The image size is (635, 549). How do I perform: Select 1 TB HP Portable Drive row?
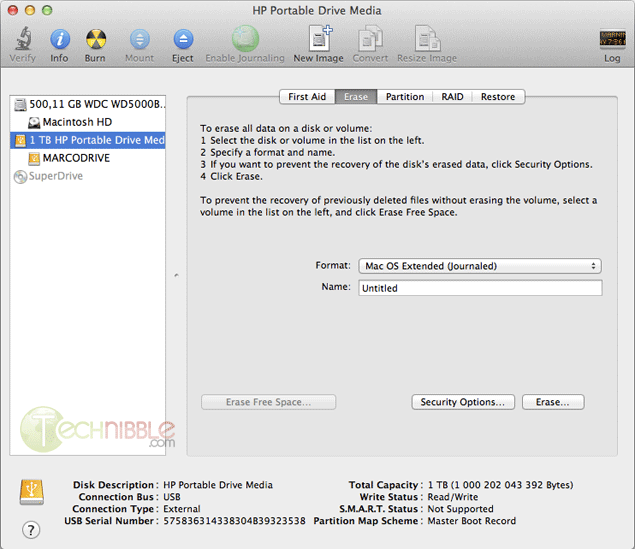click(88, 140)
